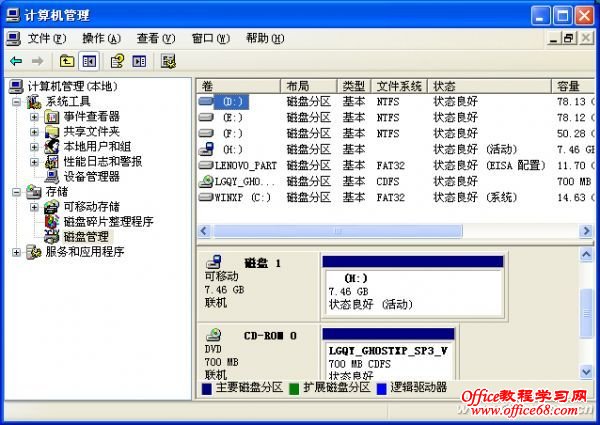Click the disk settings toolbar icon
600x425 pixels.
point(168,61)
